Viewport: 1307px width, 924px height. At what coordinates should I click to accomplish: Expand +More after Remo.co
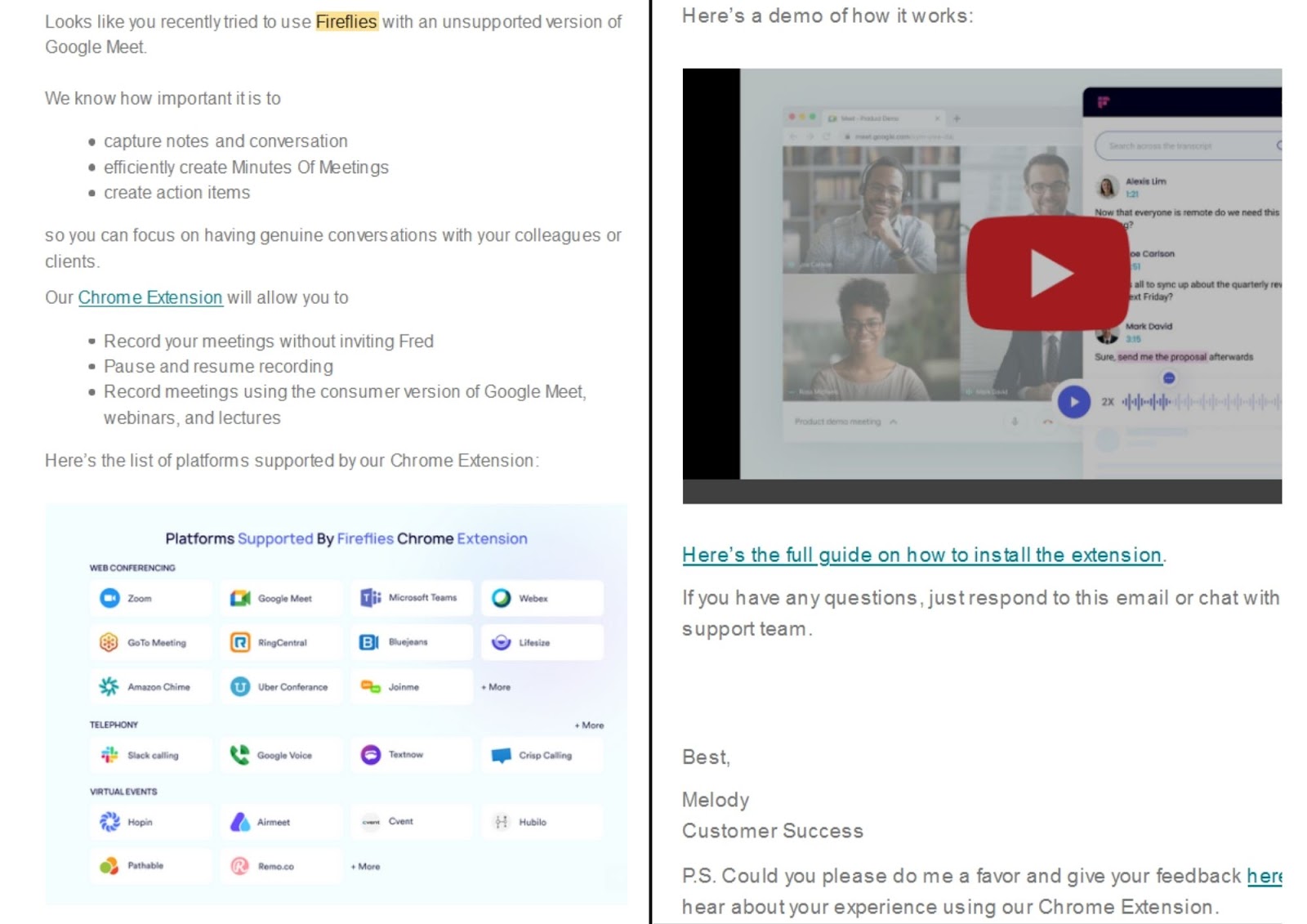(365, 866)
